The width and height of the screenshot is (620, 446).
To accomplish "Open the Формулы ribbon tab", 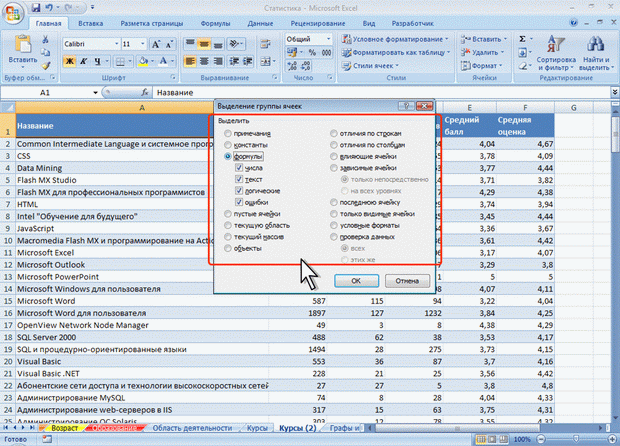I will 215,23.
